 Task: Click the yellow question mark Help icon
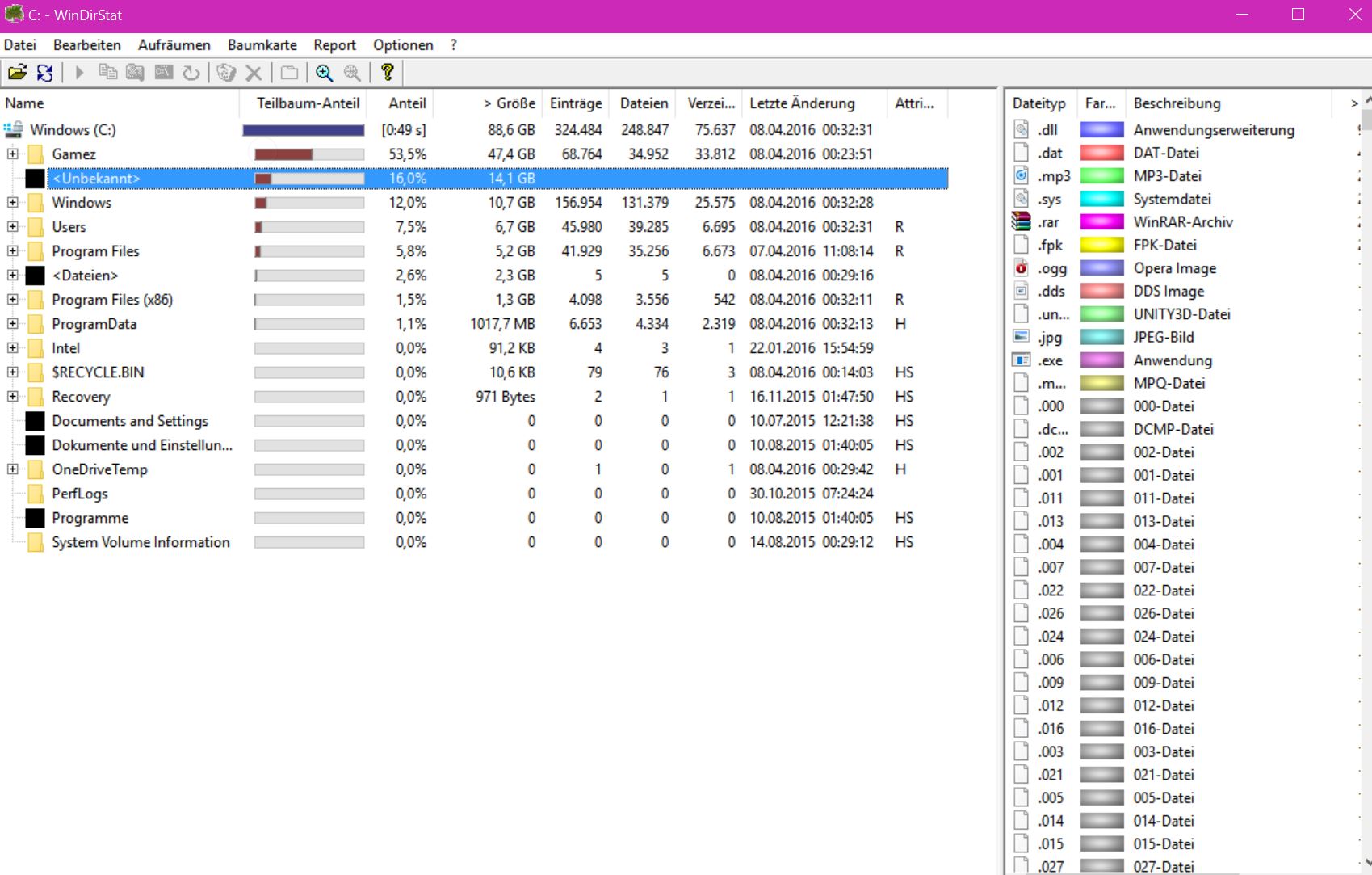pyautogui.click(x=388, y=73)
